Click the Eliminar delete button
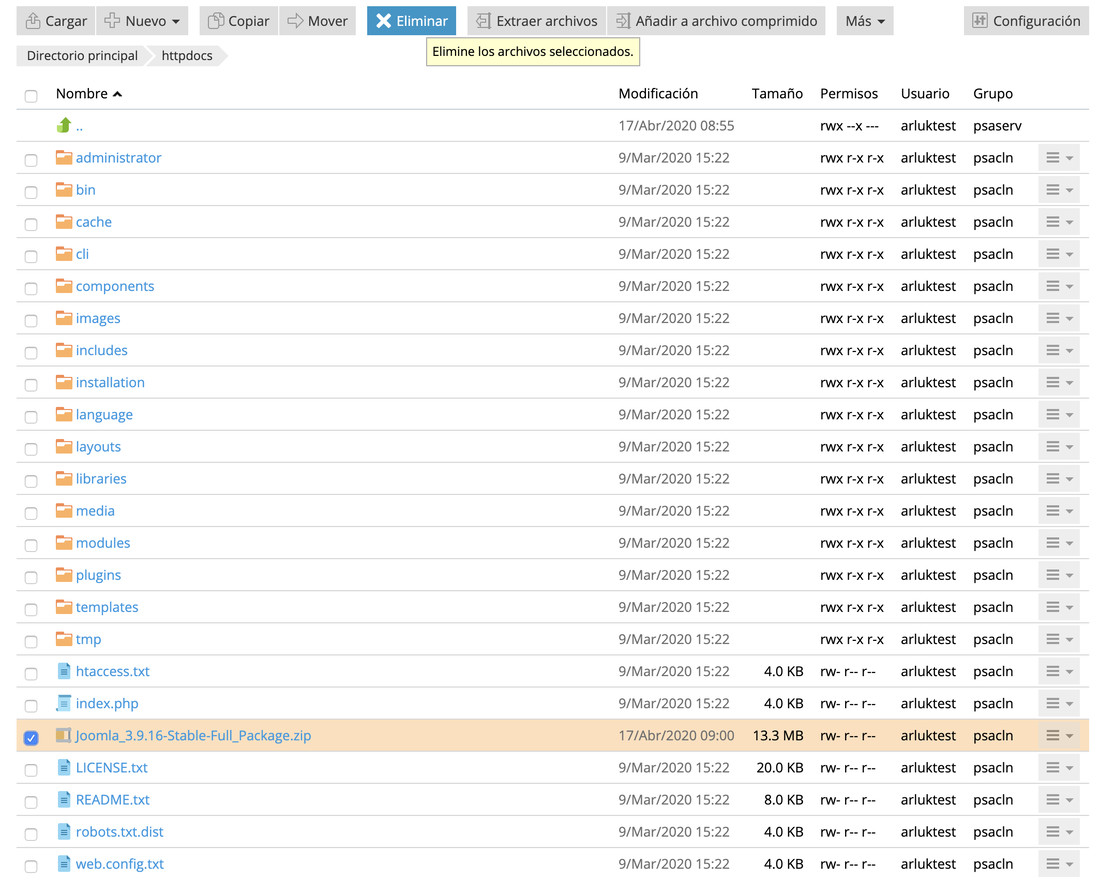Viewport: 1100px width, 891px height. (x=411, y=21)
